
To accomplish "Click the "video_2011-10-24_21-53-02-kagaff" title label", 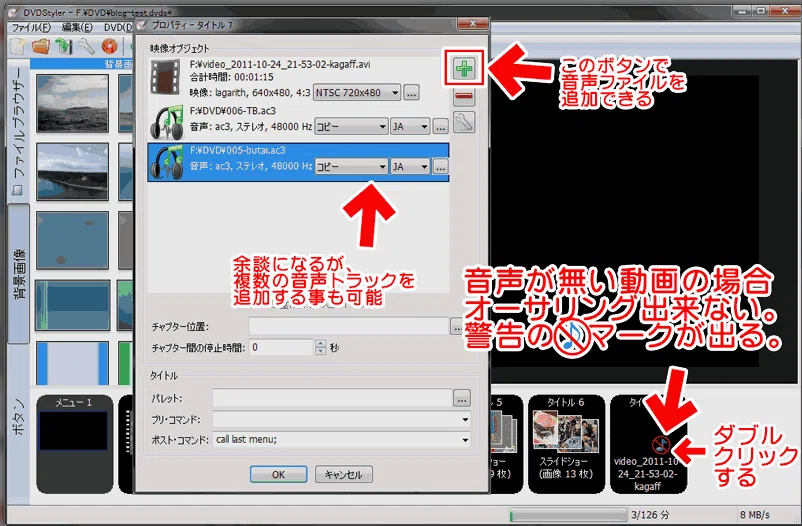I will coord(647,474).
